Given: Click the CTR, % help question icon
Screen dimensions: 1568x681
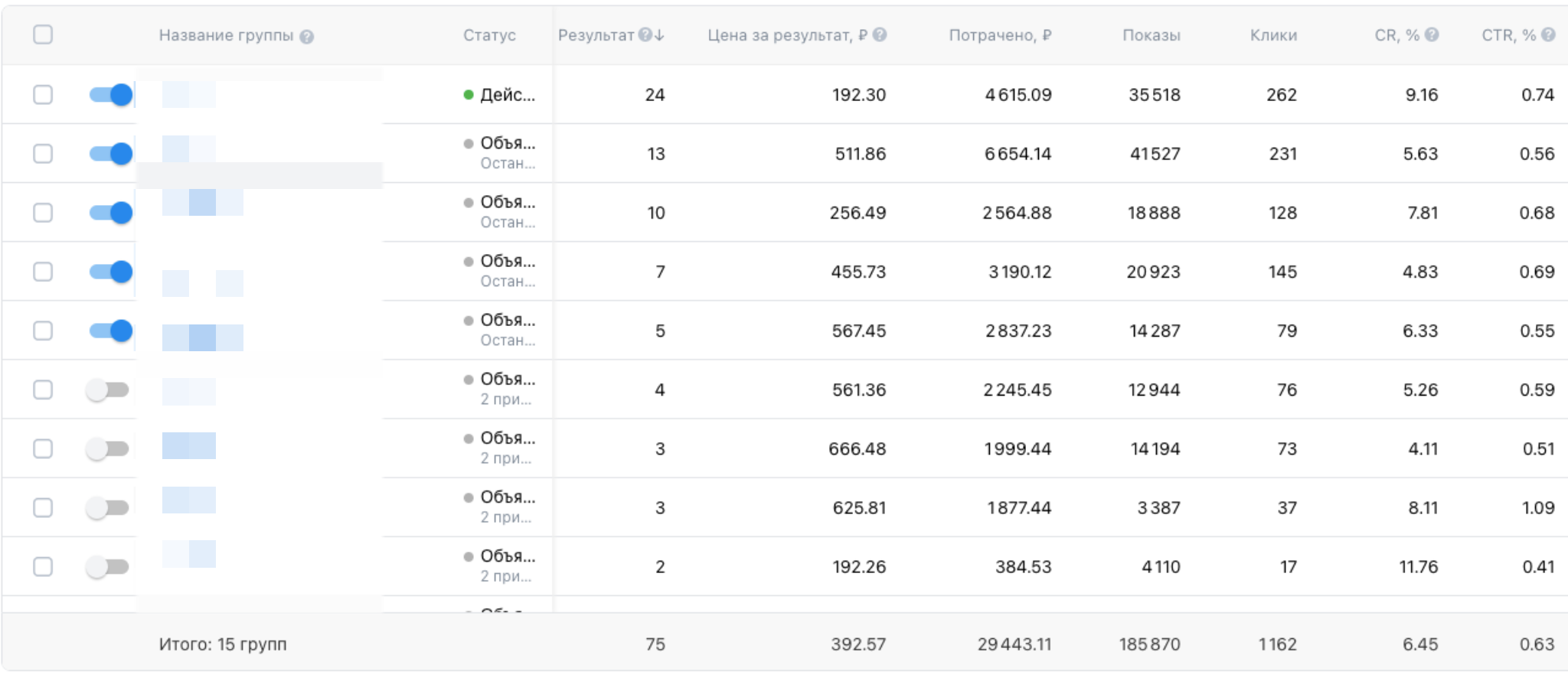Looking at the screenshot, I should pos(1548,35).
